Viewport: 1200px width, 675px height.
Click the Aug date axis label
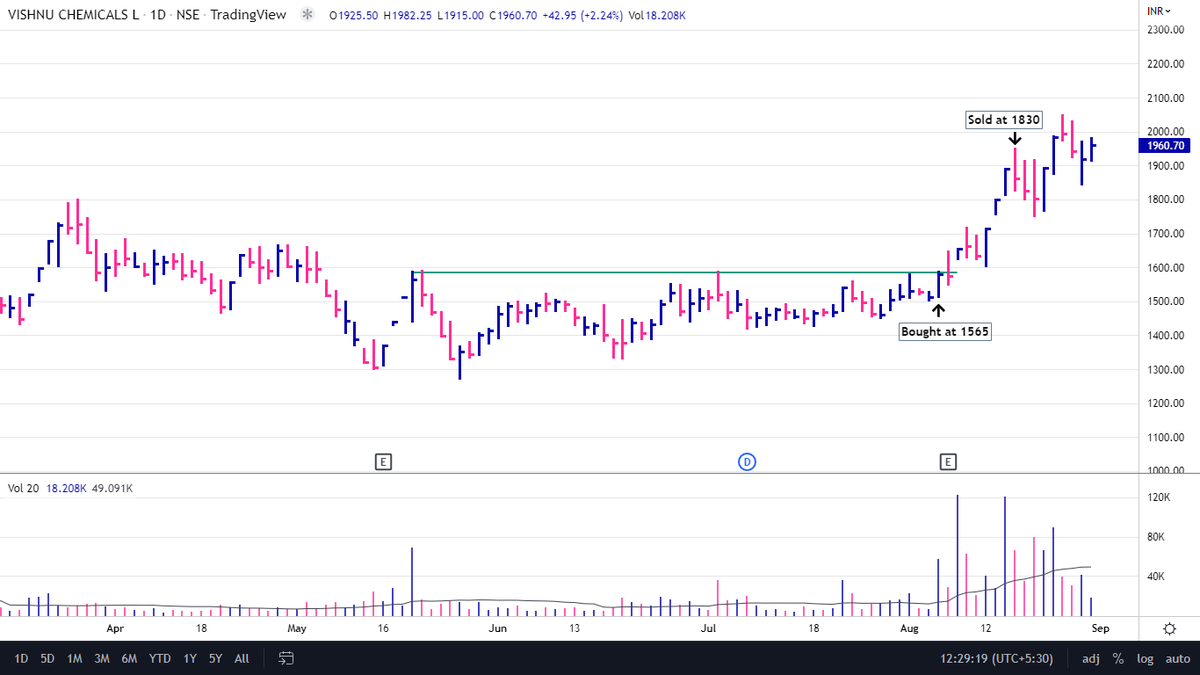click(x=909, y=628)
